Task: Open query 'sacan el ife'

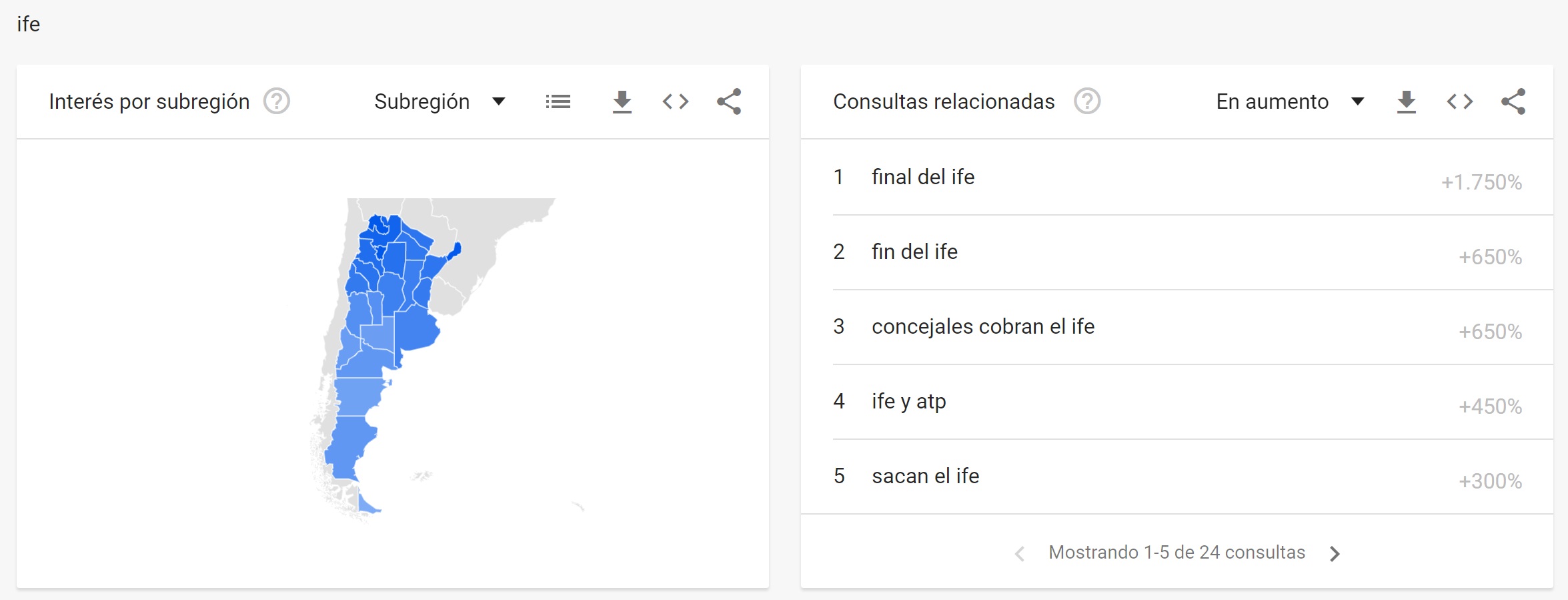Action: tap(1177, 477)
